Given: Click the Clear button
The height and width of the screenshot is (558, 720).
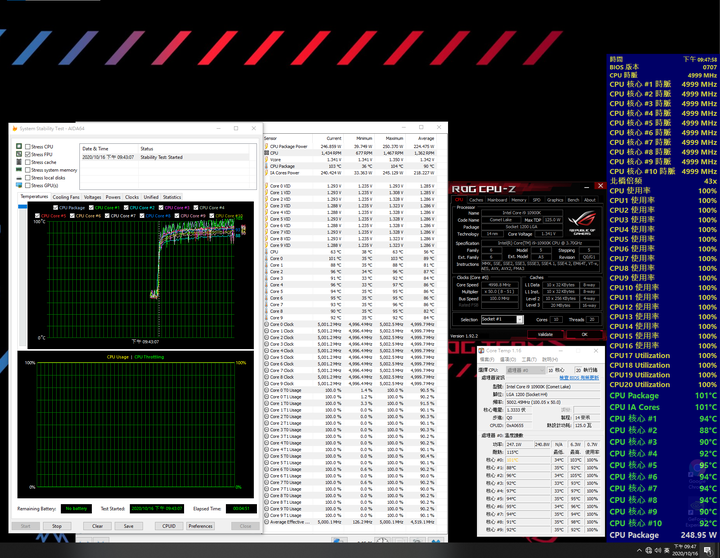Looking at the screenshot, I should [x=97, y=526].
